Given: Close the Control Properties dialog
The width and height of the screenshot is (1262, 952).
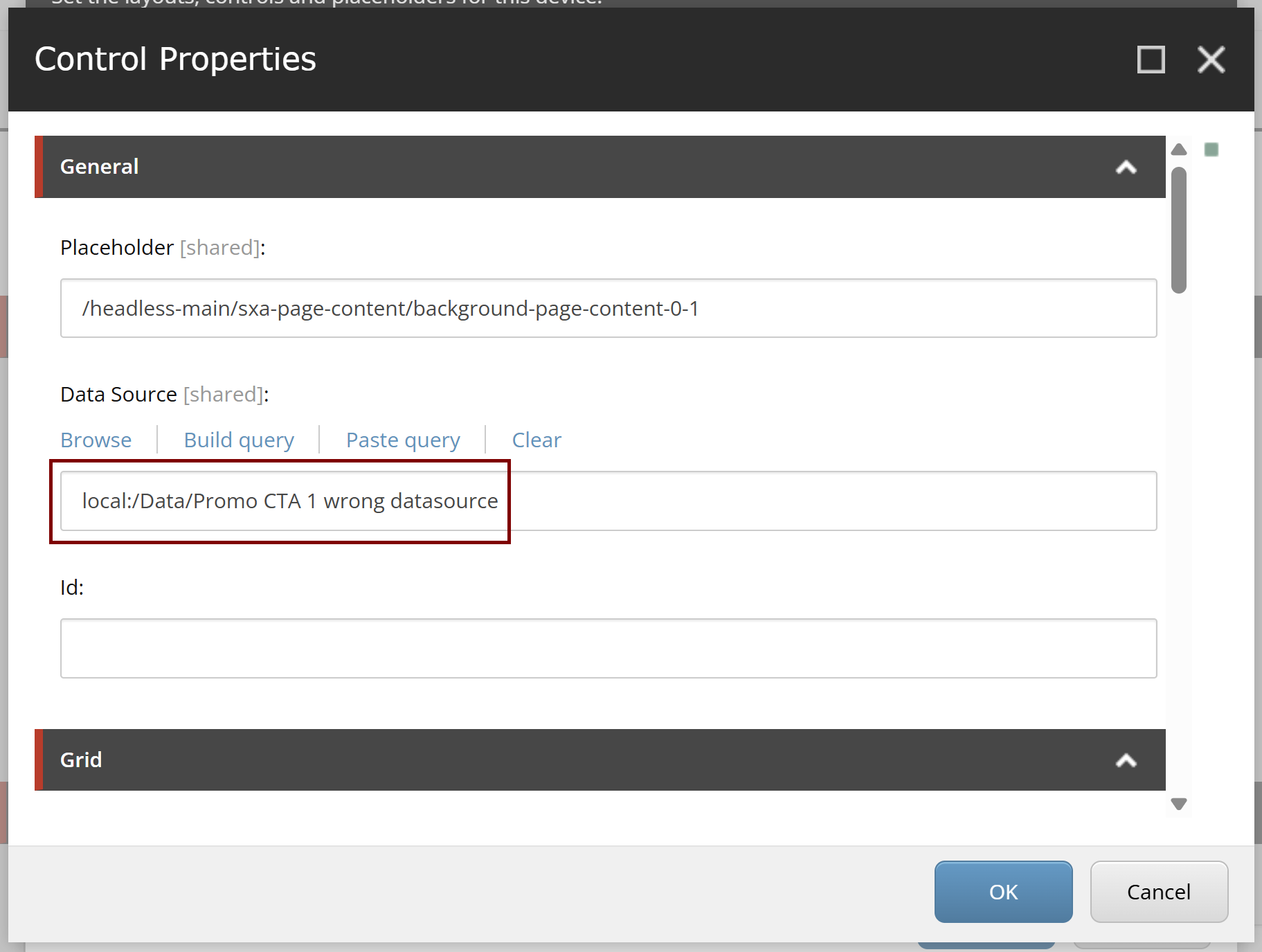Looking at the screenshot, I should pos(1211,60).
